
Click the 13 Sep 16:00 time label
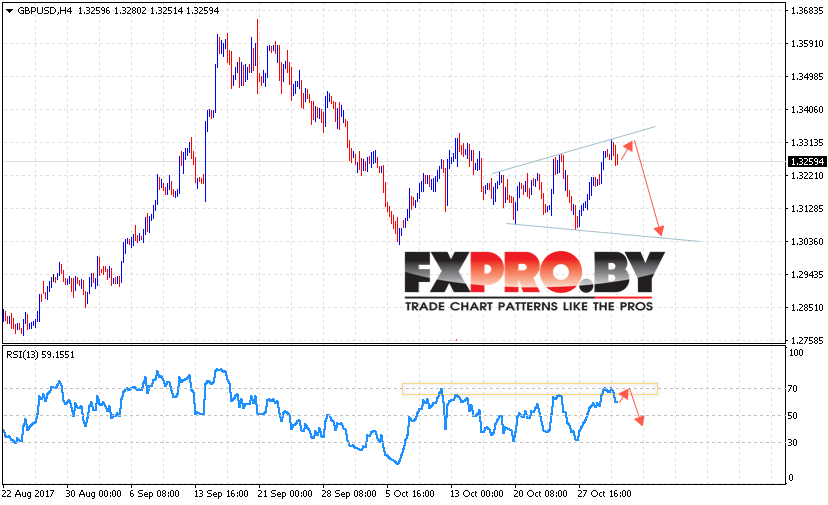pos(221,494)
